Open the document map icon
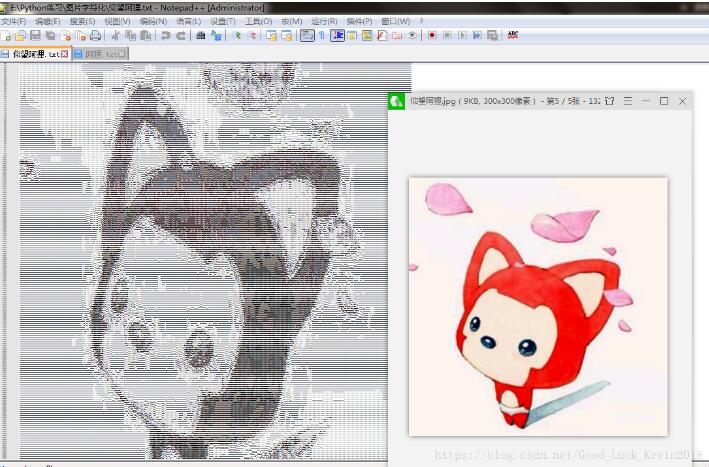709x467 pixels. pos(367,36)
